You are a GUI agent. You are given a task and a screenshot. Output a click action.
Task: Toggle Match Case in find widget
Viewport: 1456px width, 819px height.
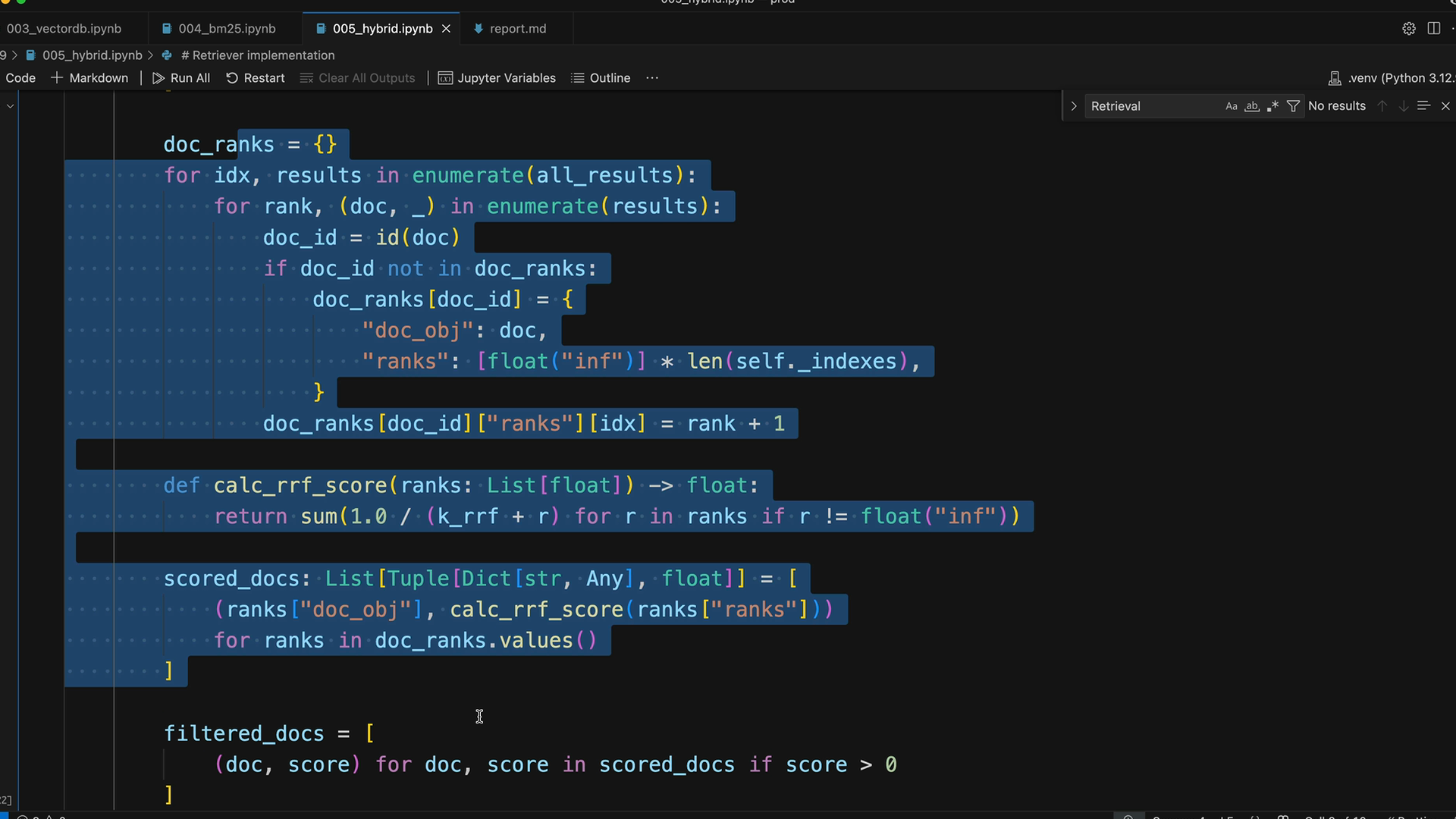tap(1232, 106)
